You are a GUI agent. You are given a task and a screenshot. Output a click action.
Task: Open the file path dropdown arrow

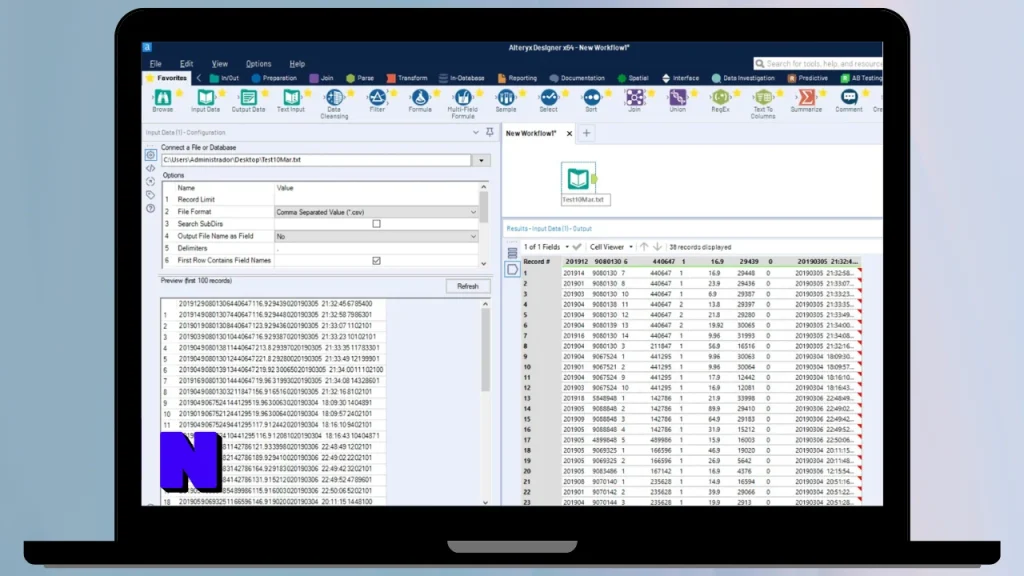point(481,160)
